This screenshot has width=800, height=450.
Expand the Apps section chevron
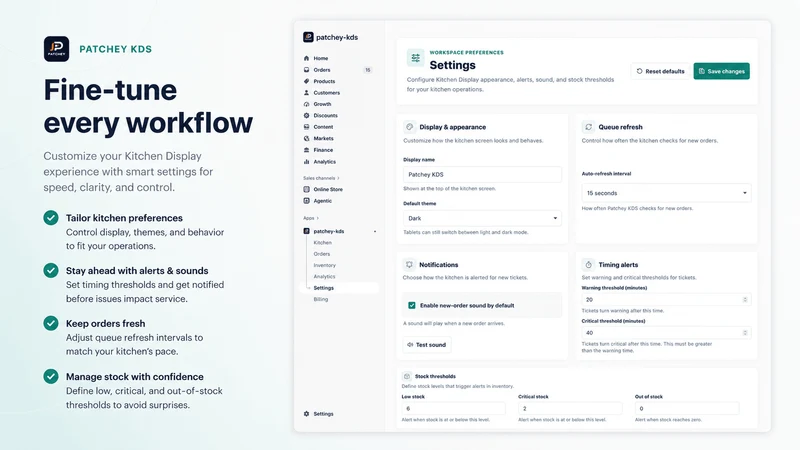point(318,218)
